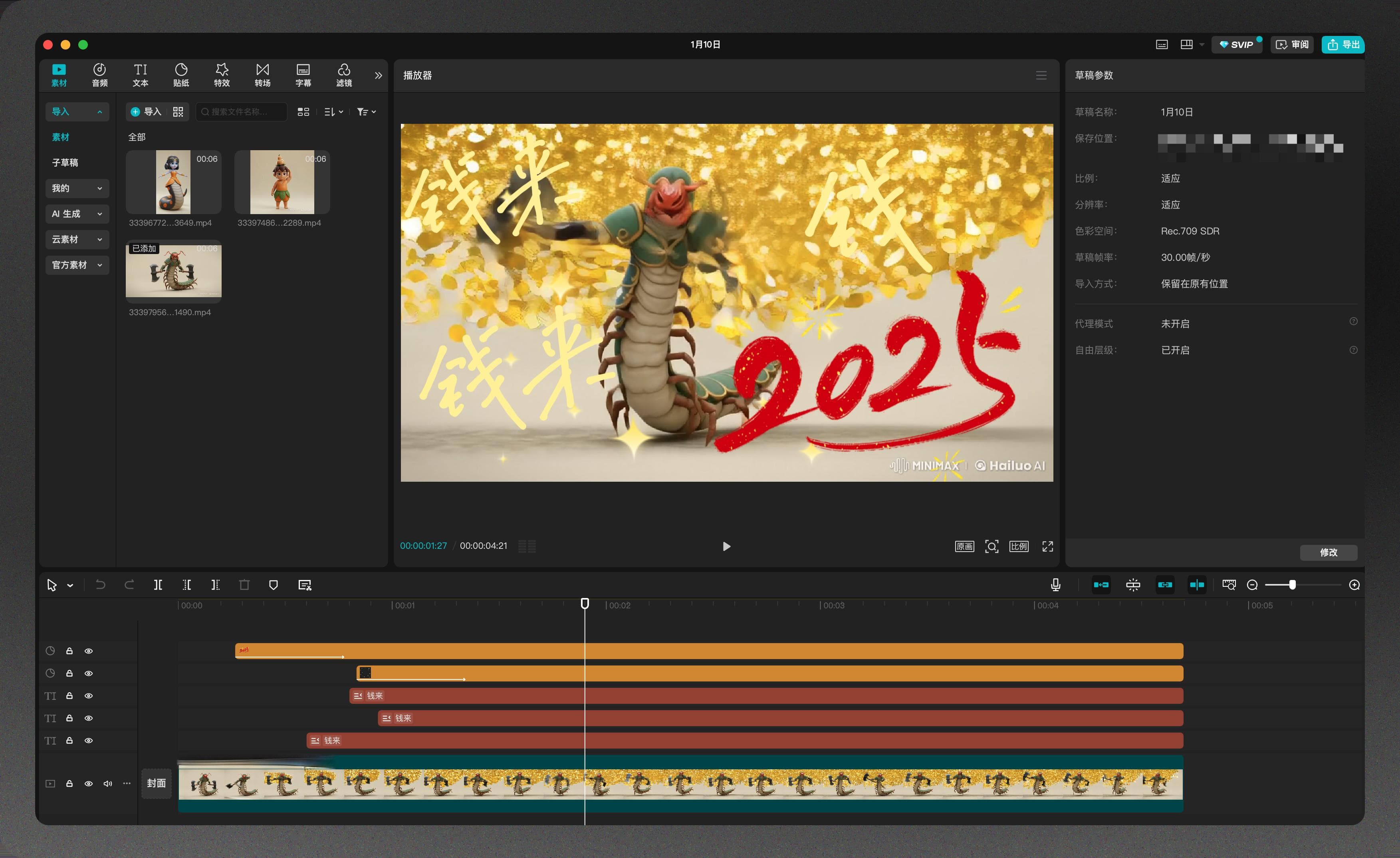
Task: Play the preview video
Action: (726, 546)
